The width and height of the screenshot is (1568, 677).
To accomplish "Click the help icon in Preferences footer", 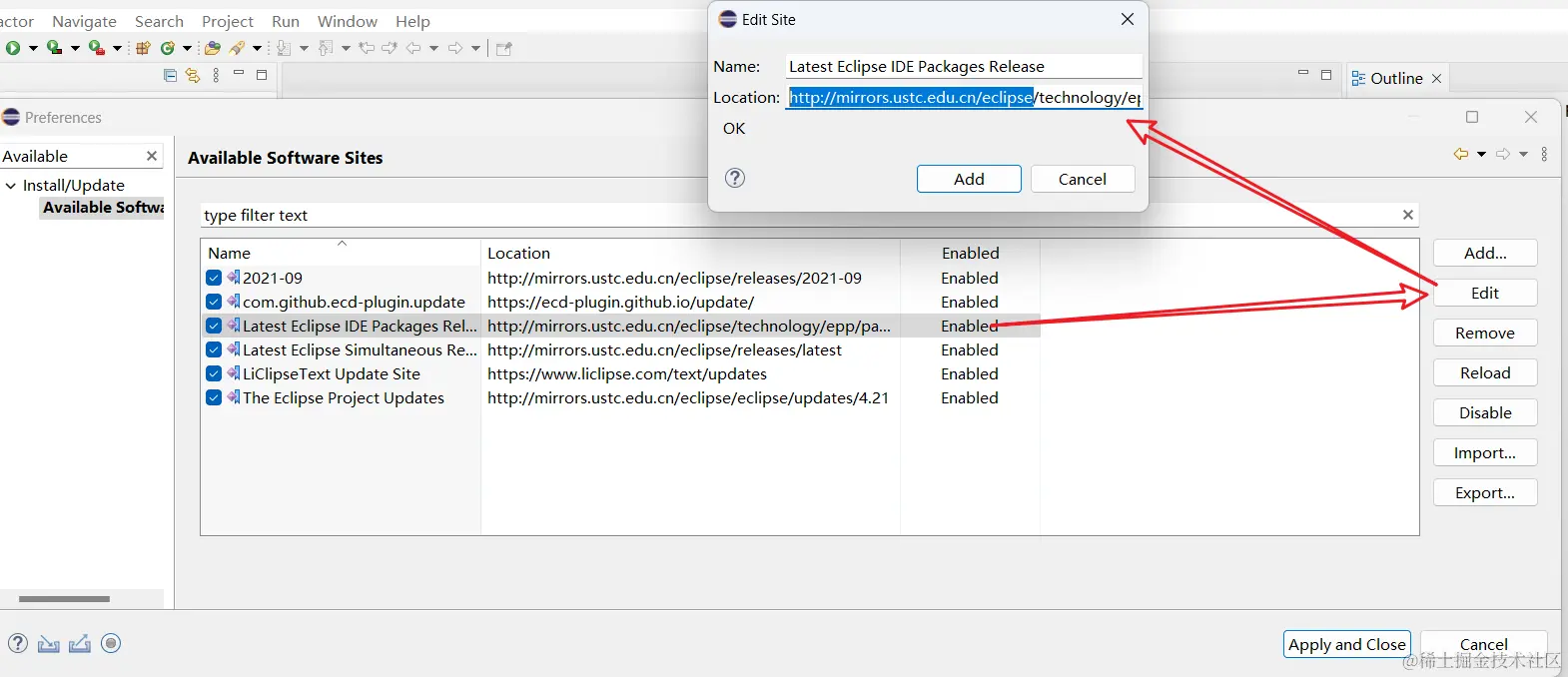I will [18, 643].
